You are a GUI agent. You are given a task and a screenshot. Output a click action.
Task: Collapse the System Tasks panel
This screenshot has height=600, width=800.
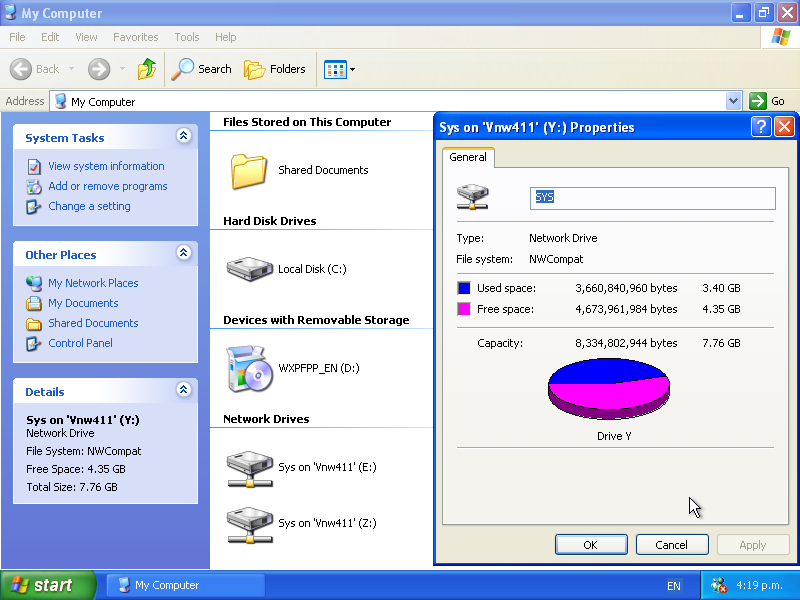[184, 136]
